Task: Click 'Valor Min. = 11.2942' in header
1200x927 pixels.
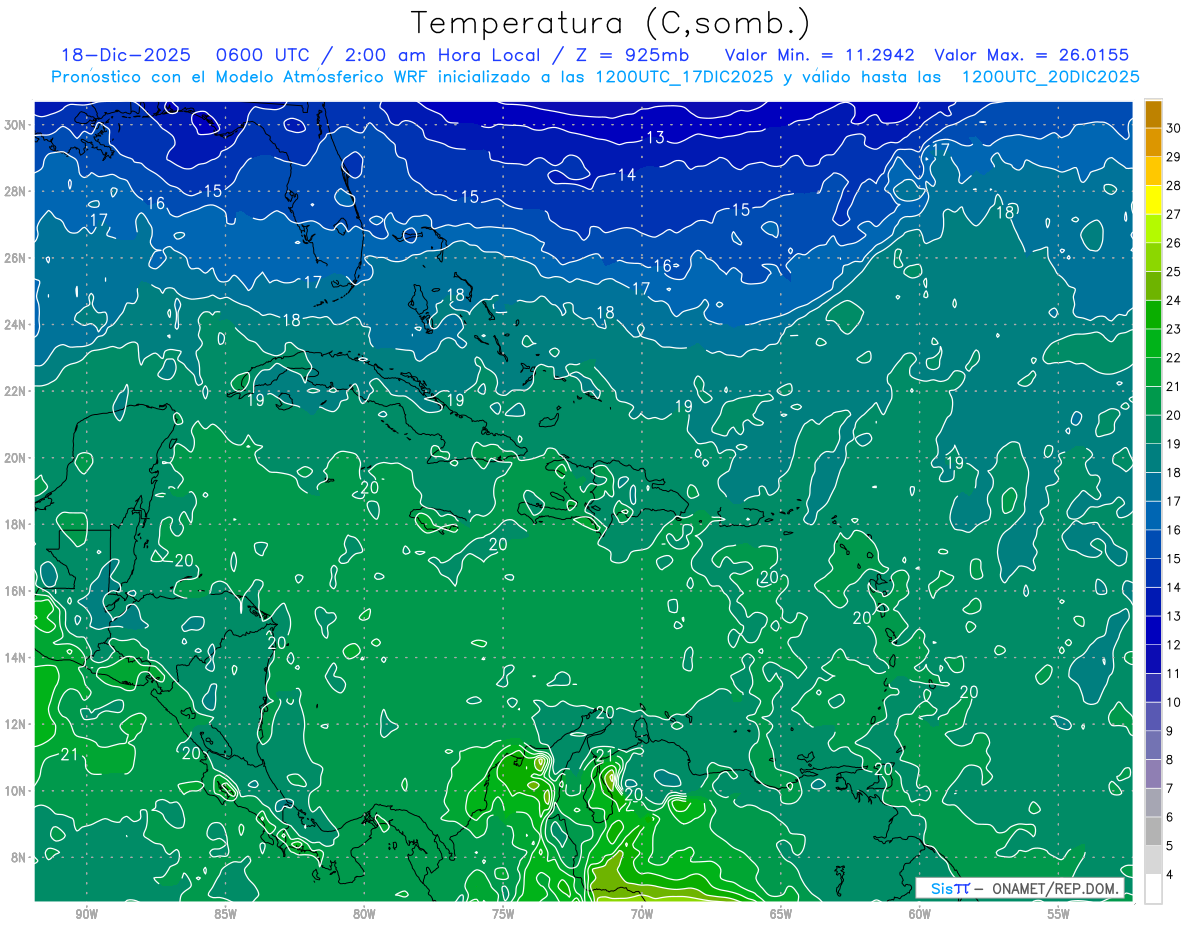Action: pyautogui.click(x=818, y=55)
